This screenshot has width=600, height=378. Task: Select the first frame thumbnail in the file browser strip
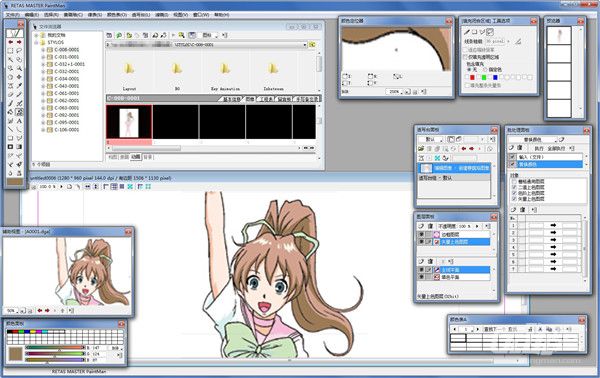[129, 122]
